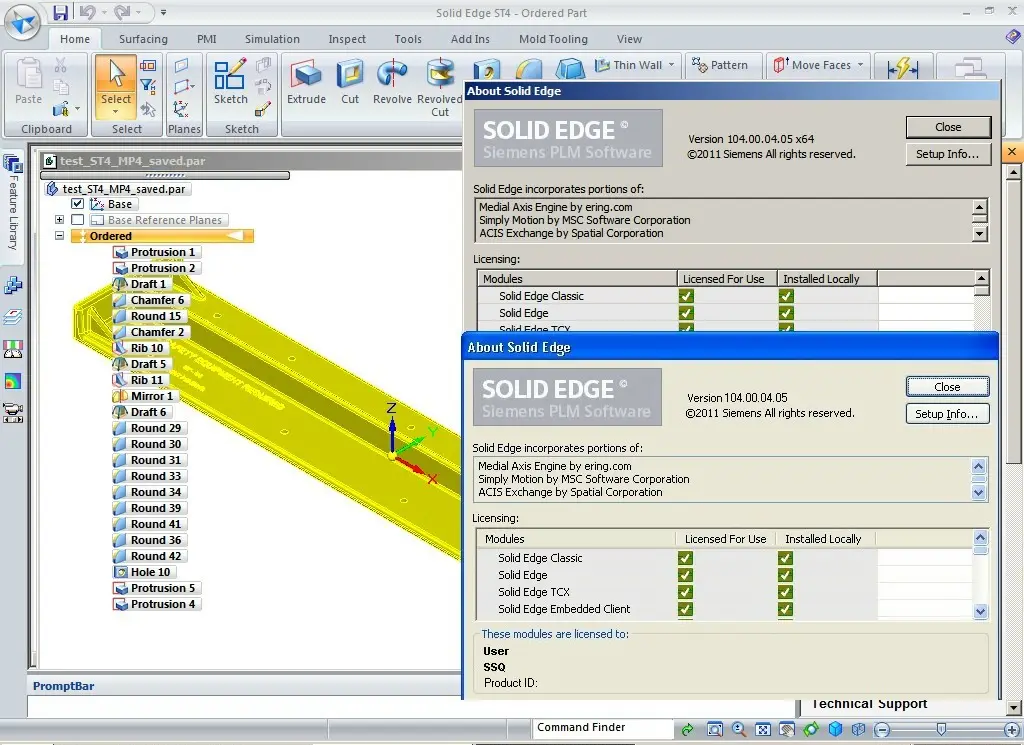This screenshot has height=745, width=1024.
Task: Switch to the Surfacing ribbon tab
Action: 143,39
